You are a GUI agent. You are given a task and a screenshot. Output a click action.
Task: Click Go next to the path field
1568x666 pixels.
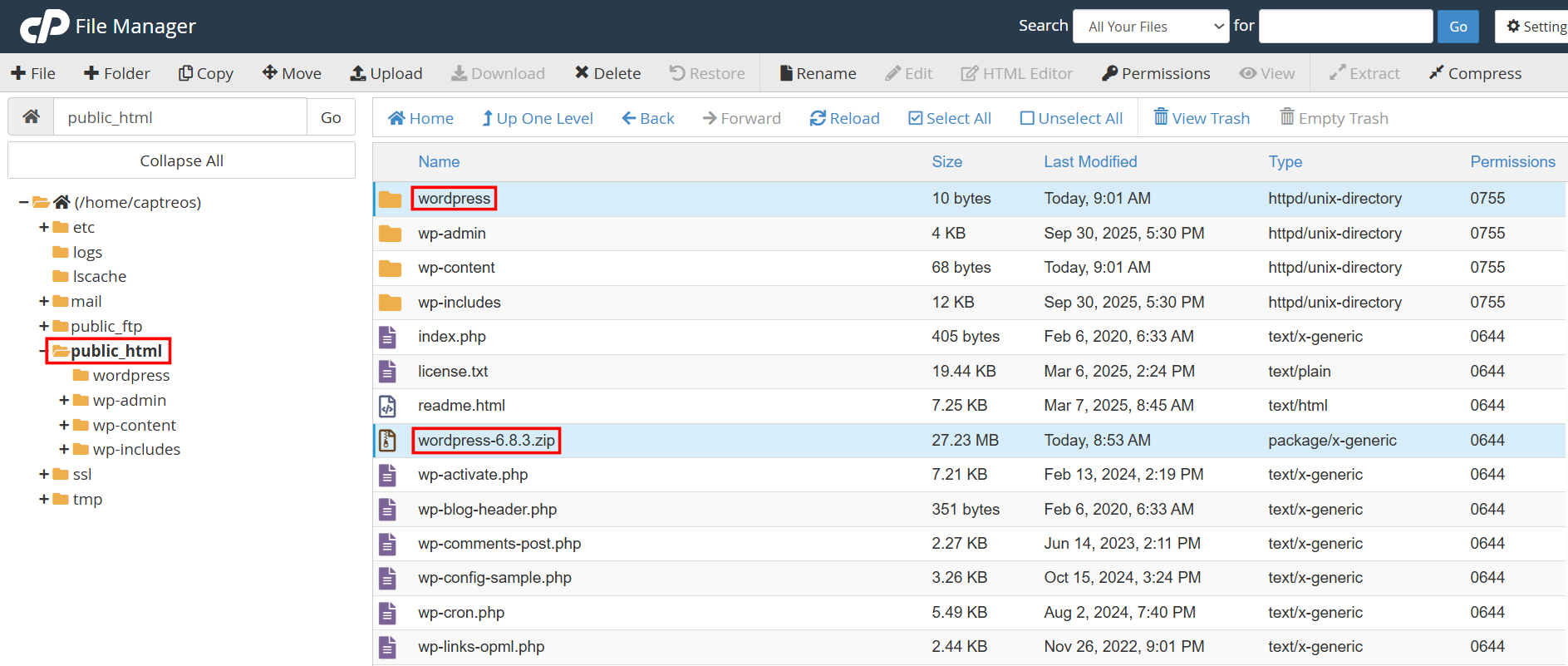(331, 117)
